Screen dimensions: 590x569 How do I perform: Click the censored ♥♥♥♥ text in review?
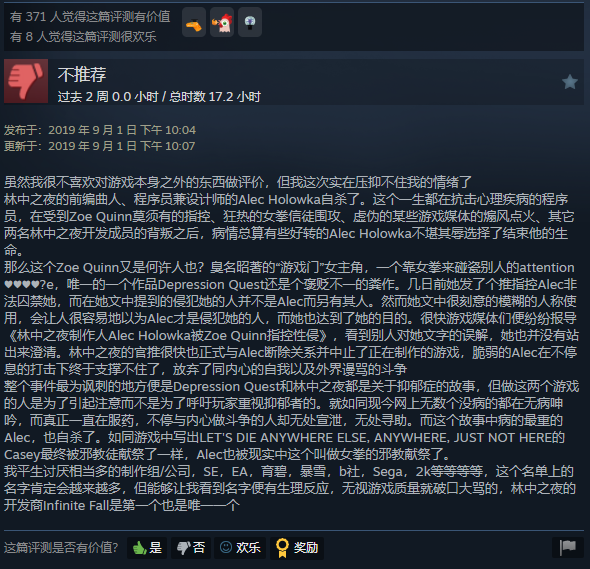(x=21, y=285)
